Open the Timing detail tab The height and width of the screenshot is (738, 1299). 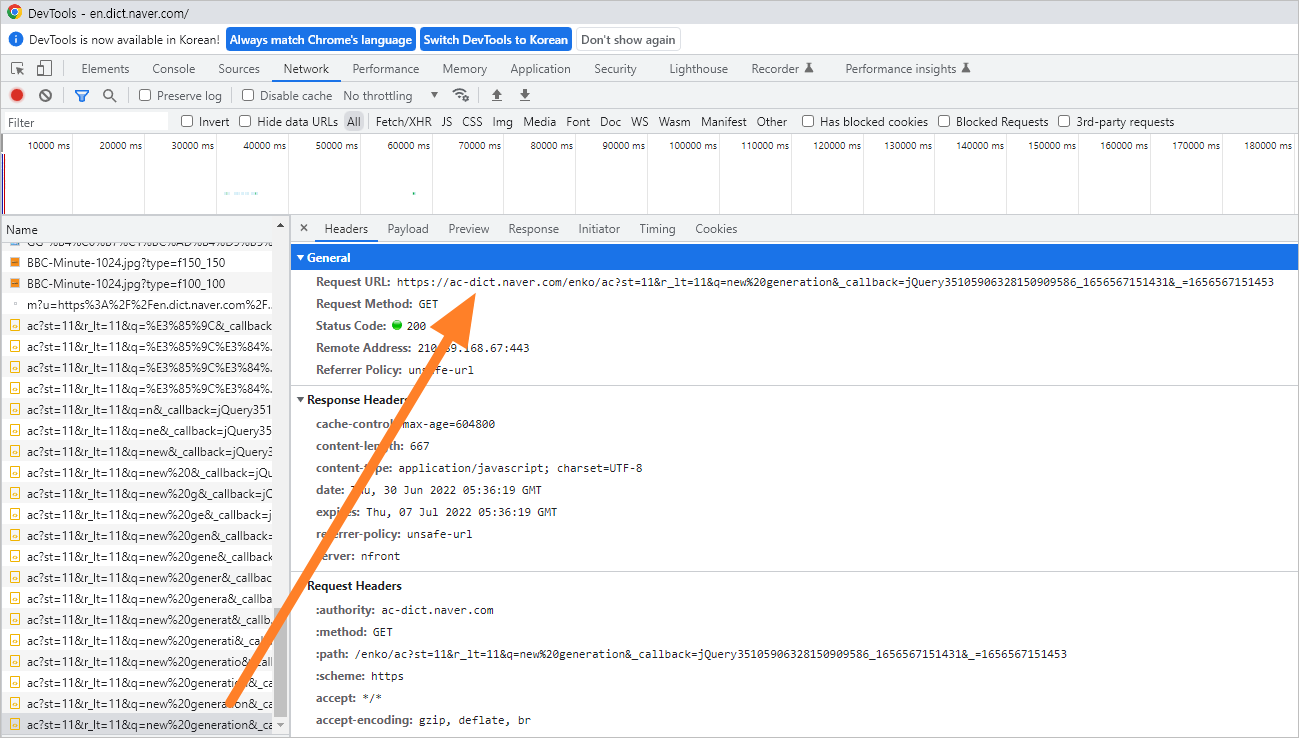(x=657, y=229)
